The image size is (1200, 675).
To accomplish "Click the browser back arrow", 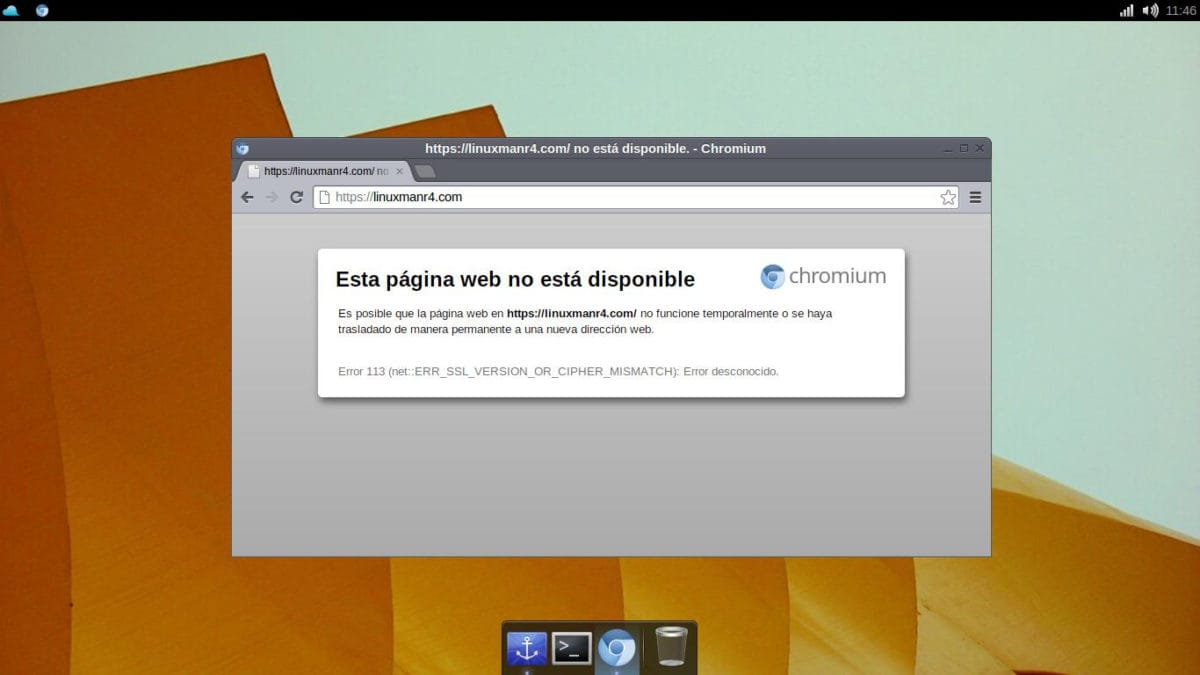I will [247, 197].
